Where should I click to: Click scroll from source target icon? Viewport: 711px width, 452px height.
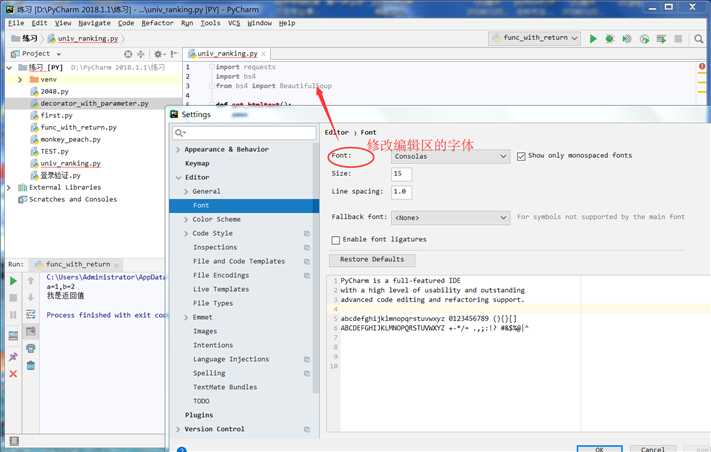pos(128,54)
